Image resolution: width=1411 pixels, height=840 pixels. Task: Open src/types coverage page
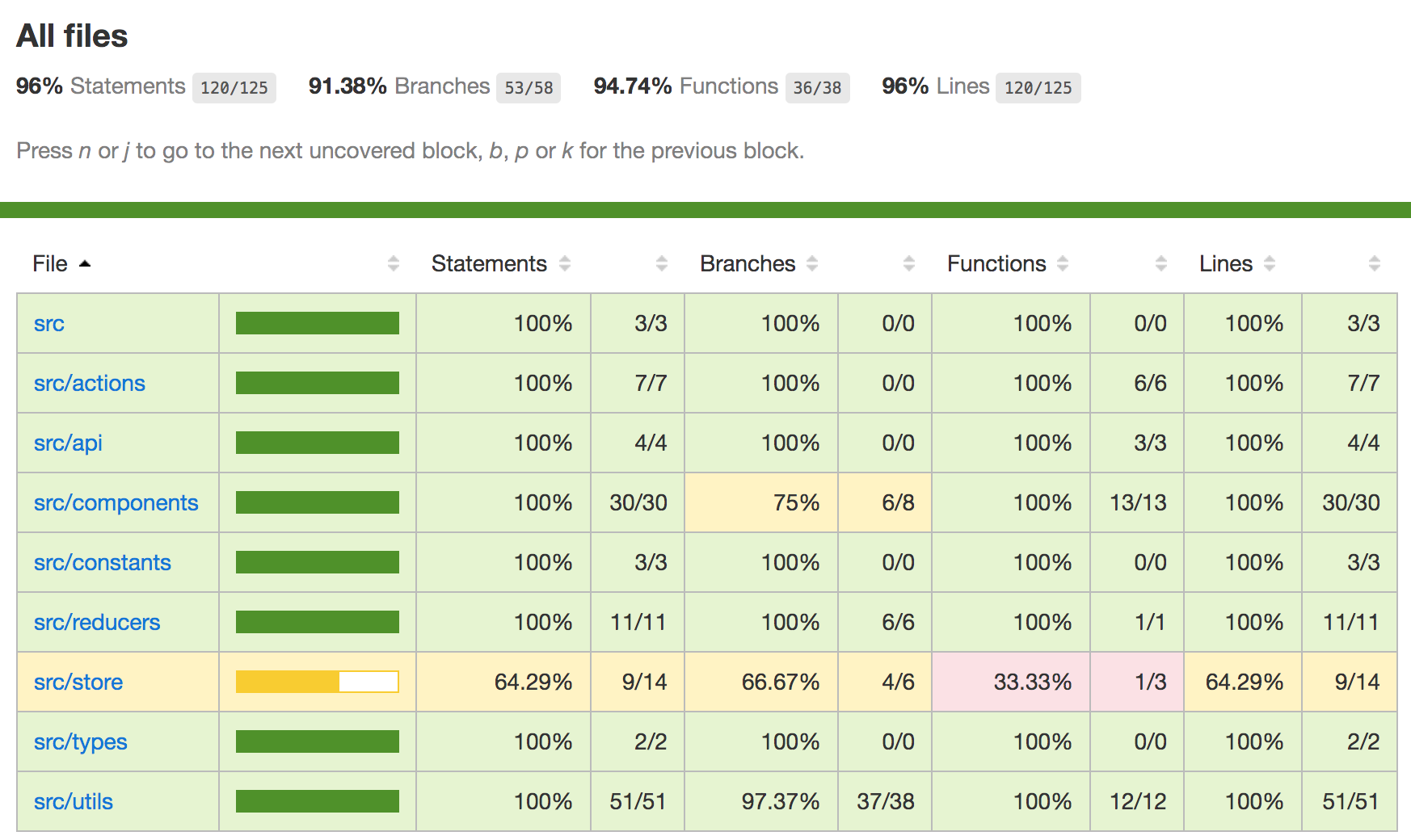tap(81, 742)
